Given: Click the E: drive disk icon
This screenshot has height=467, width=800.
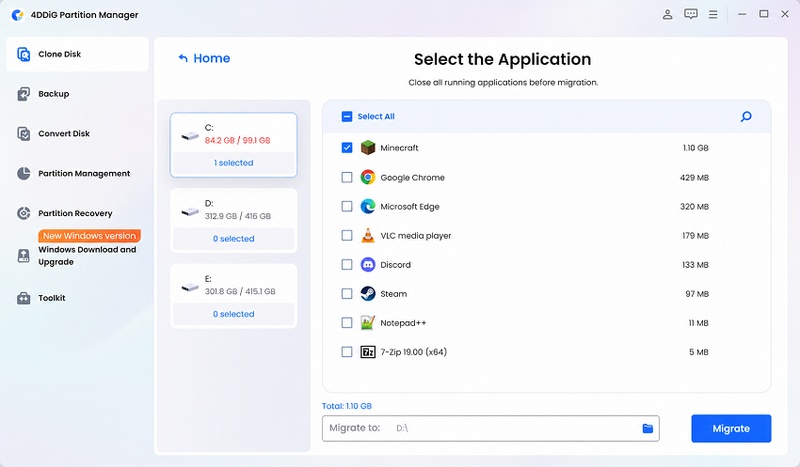Looking at the screenshot, I should pyautogui.click(x=190, y=287).
